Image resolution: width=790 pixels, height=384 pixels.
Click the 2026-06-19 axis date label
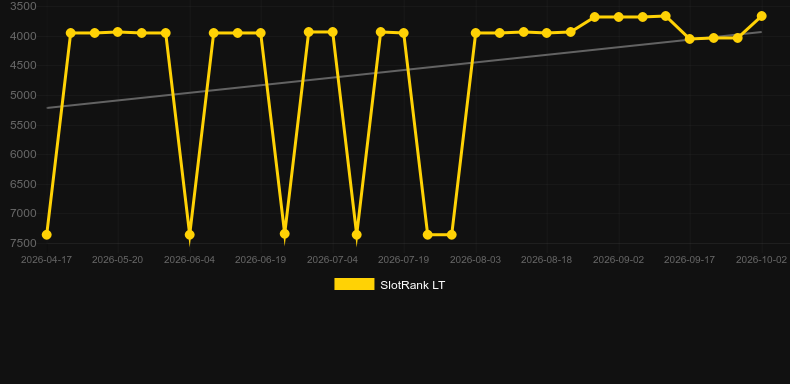pyautogui.click(x=260, y=260)
